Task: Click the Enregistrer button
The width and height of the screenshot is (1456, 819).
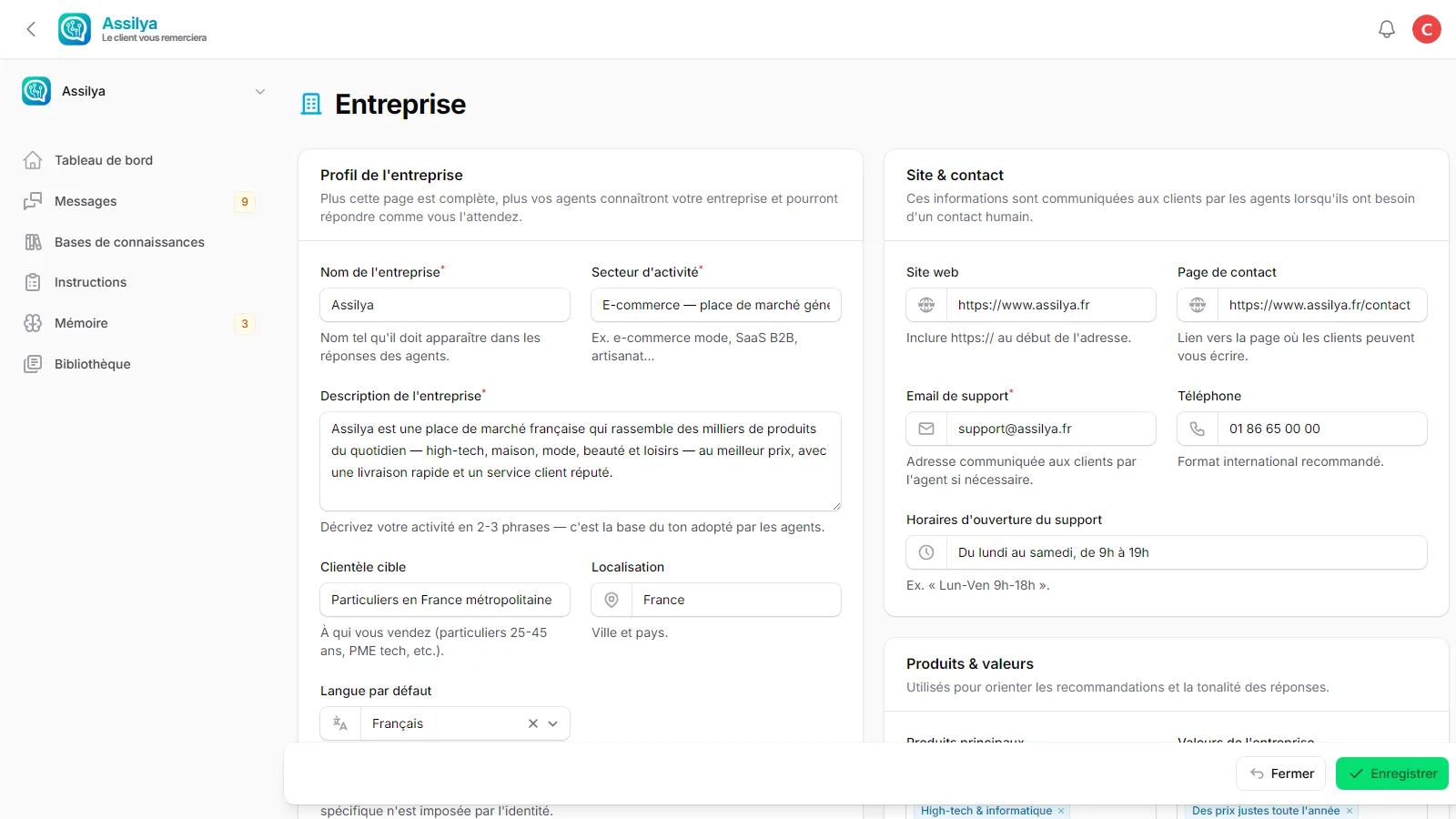Action: (1392, 773)
